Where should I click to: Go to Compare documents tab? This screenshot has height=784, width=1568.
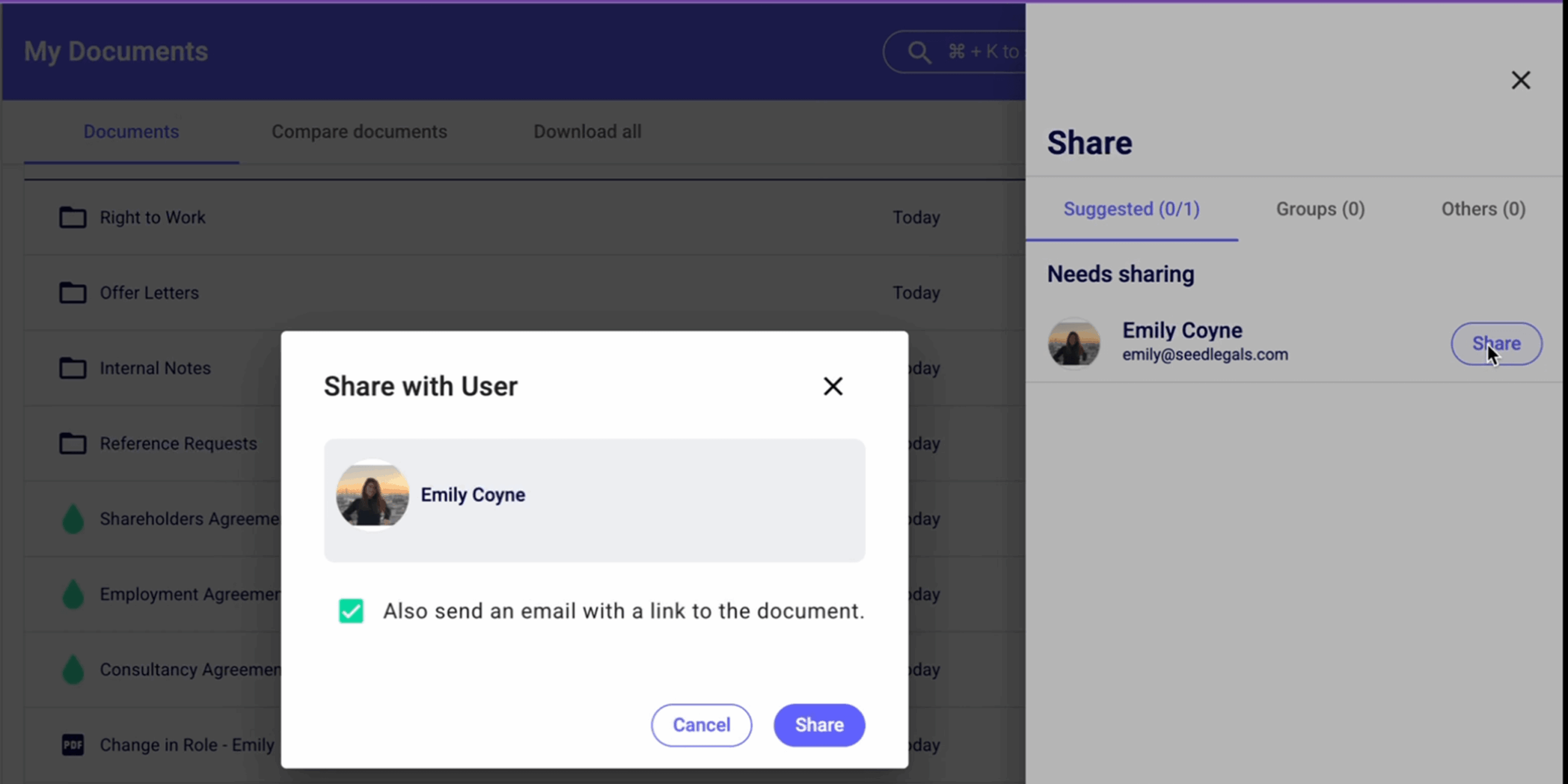tap(359, 132)
